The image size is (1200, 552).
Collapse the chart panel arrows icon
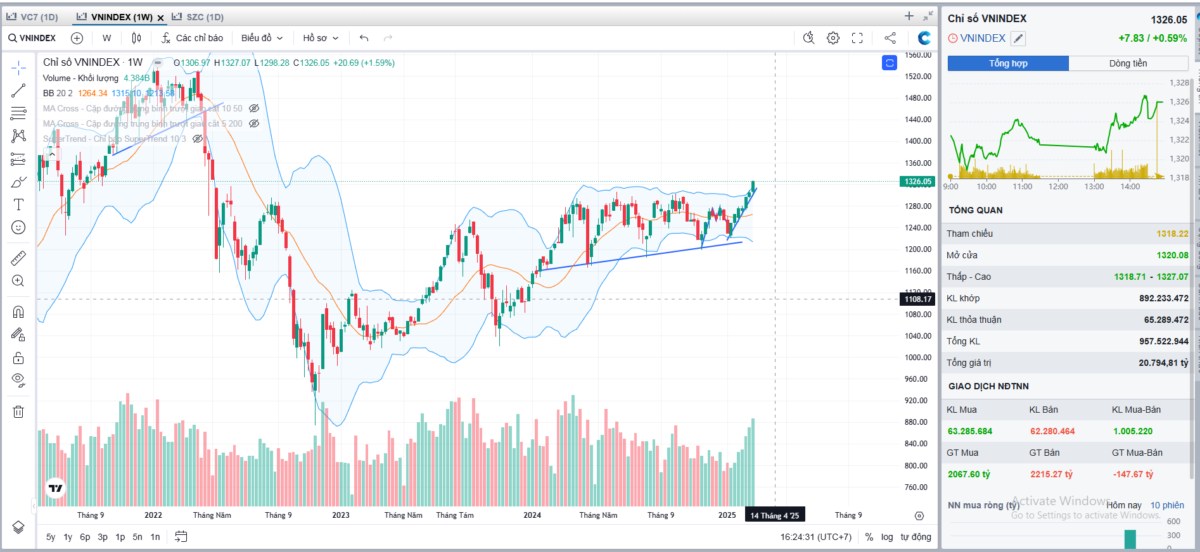(926, 16)
